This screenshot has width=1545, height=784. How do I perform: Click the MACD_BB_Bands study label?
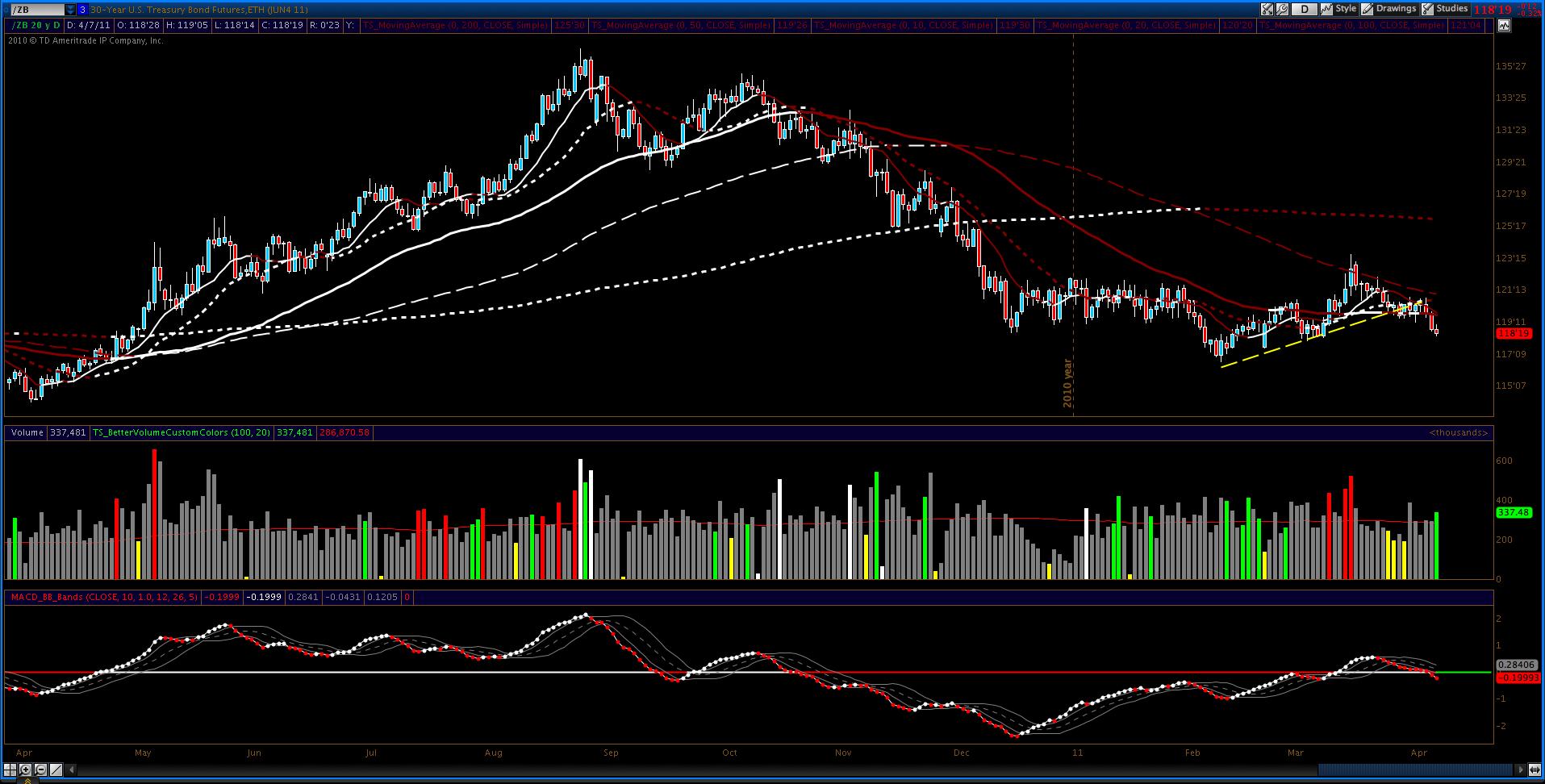[x=103, y=597]
